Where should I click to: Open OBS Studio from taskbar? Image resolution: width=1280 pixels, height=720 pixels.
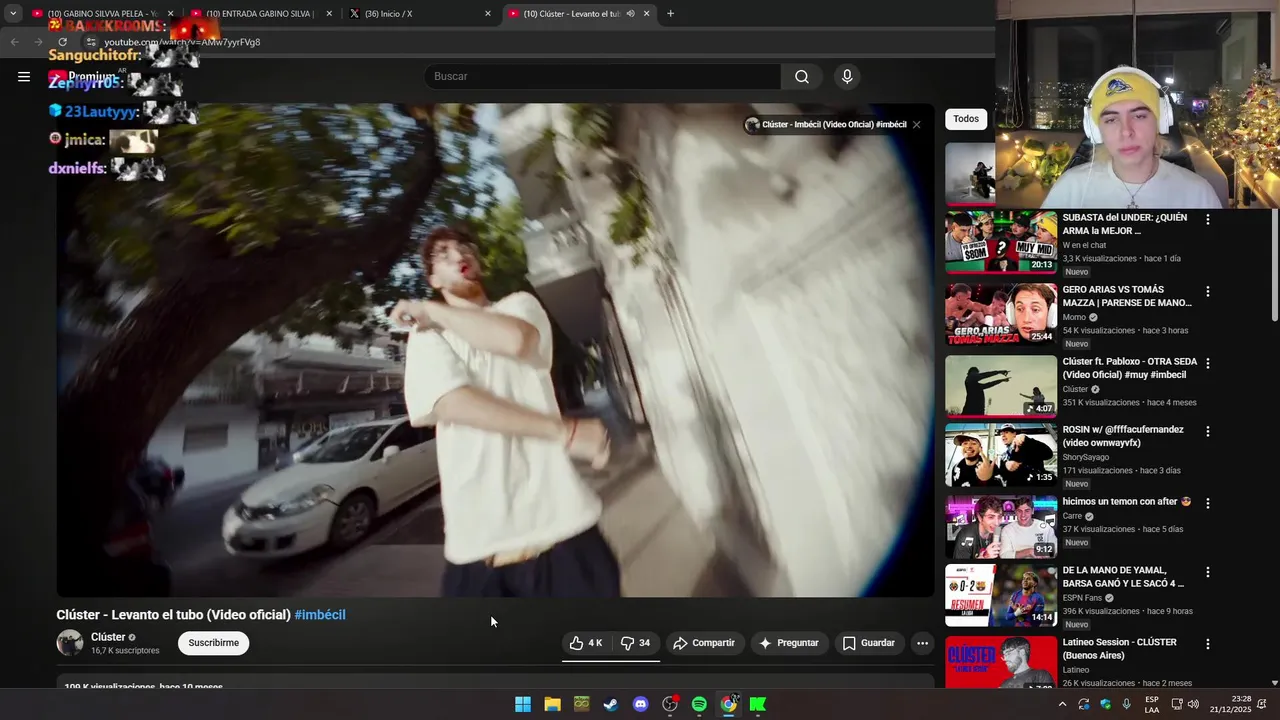(x=670, y=704)
